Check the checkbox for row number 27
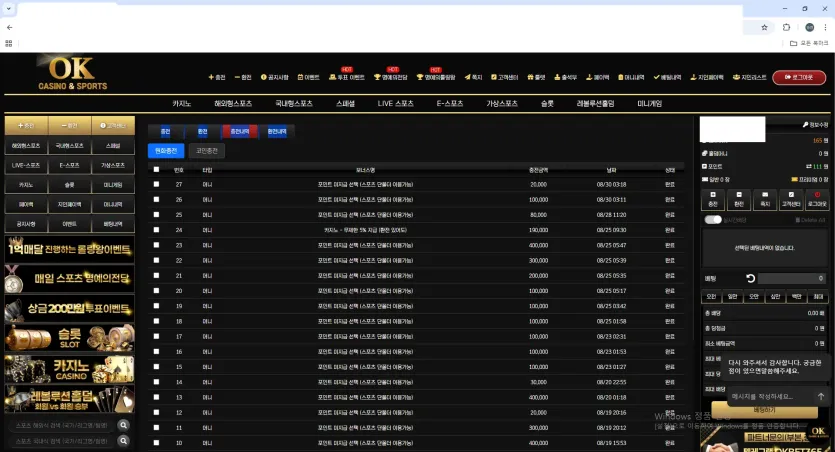835x452 pixels. click(x=156, y=184)
